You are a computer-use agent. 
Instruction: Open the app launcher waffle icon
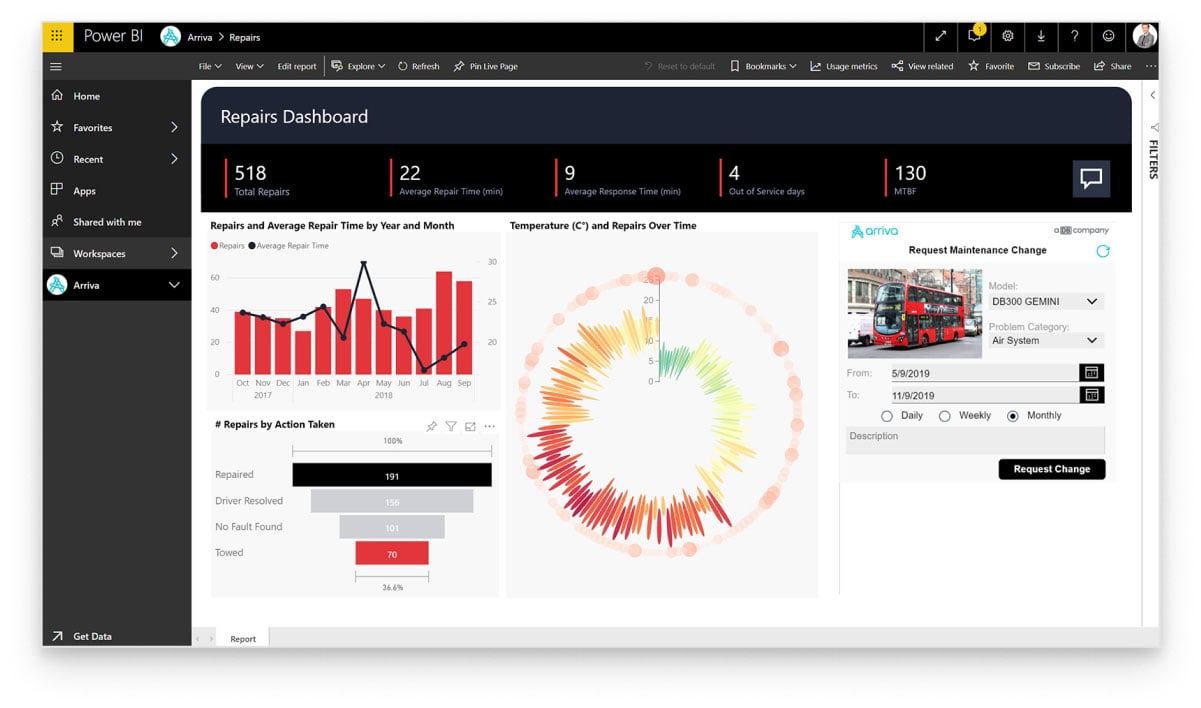[x=57, y=37]
